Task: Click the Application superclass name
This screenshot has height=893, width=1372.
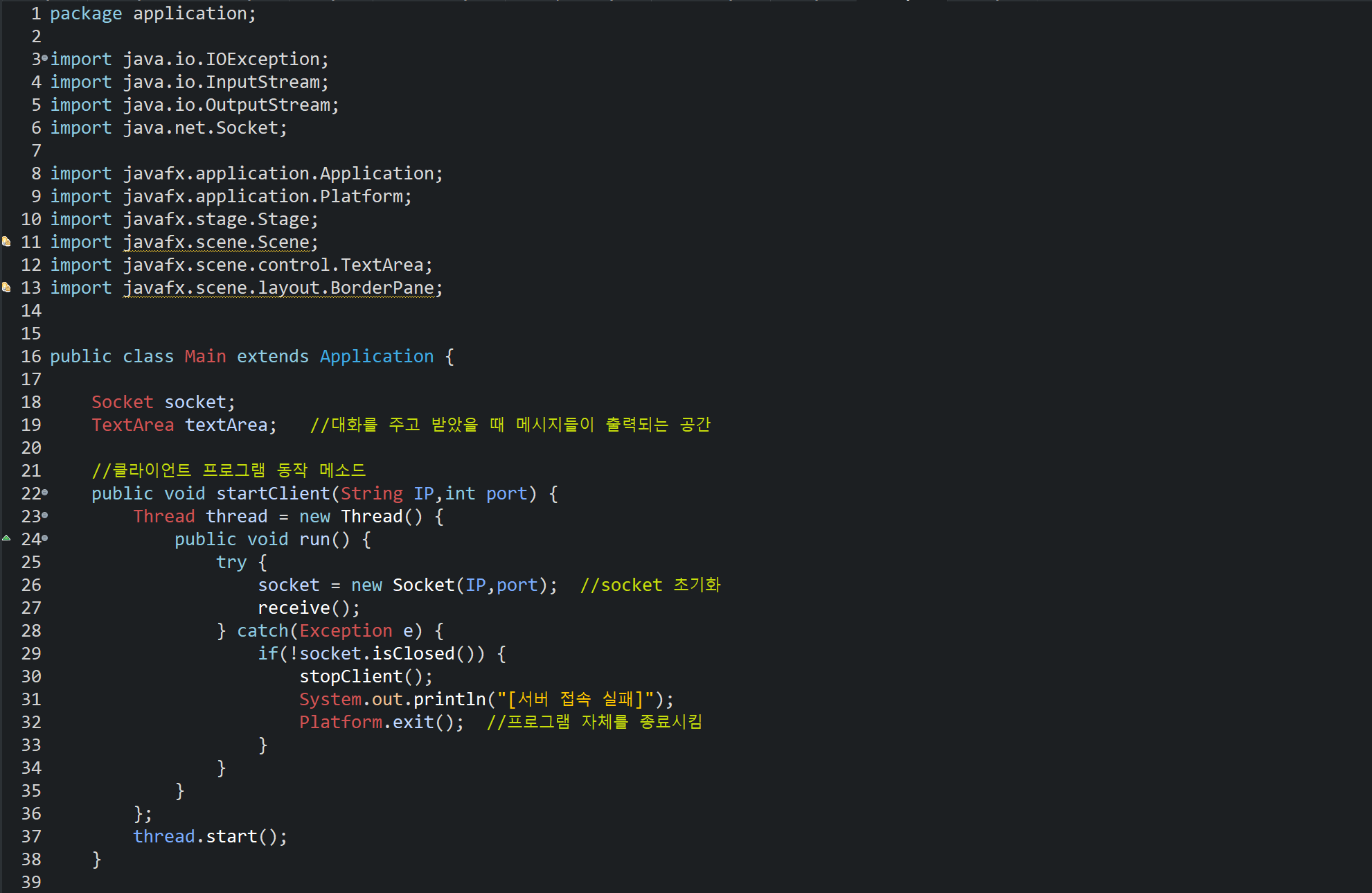Action: click(x=376, y=357)
